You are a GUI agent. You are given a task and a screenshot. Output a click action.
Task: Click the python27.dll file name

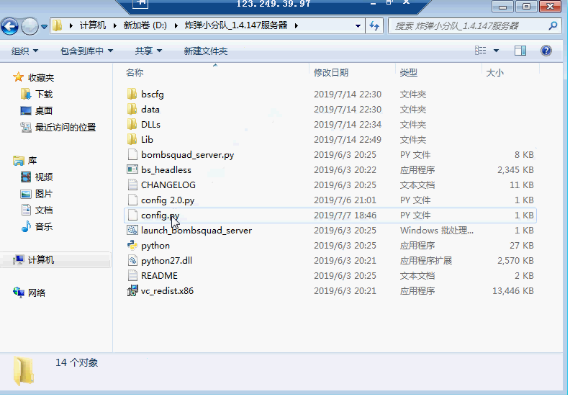tap(167, 261)
